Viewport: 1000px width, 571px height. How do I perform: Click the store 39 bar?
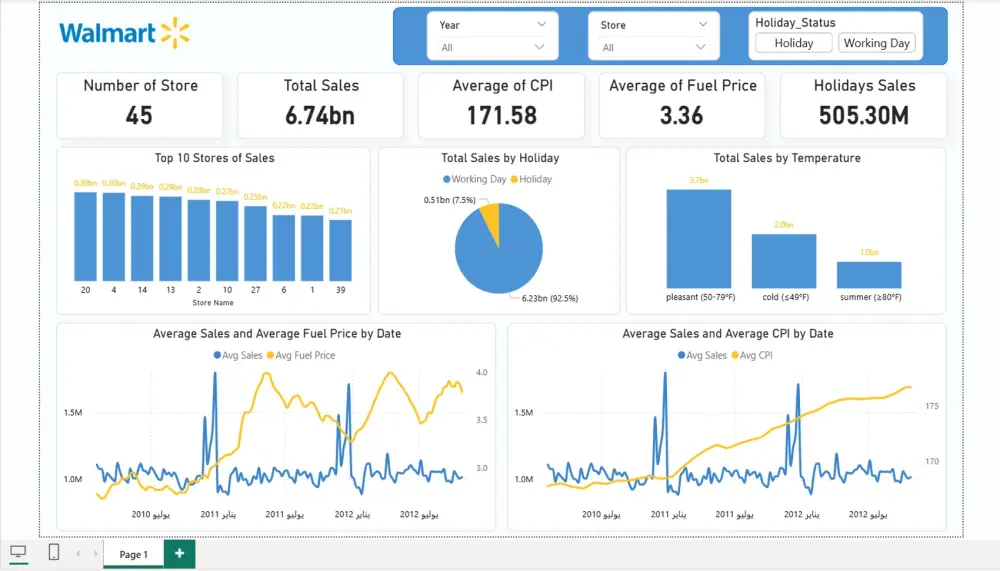coord(341,251)
